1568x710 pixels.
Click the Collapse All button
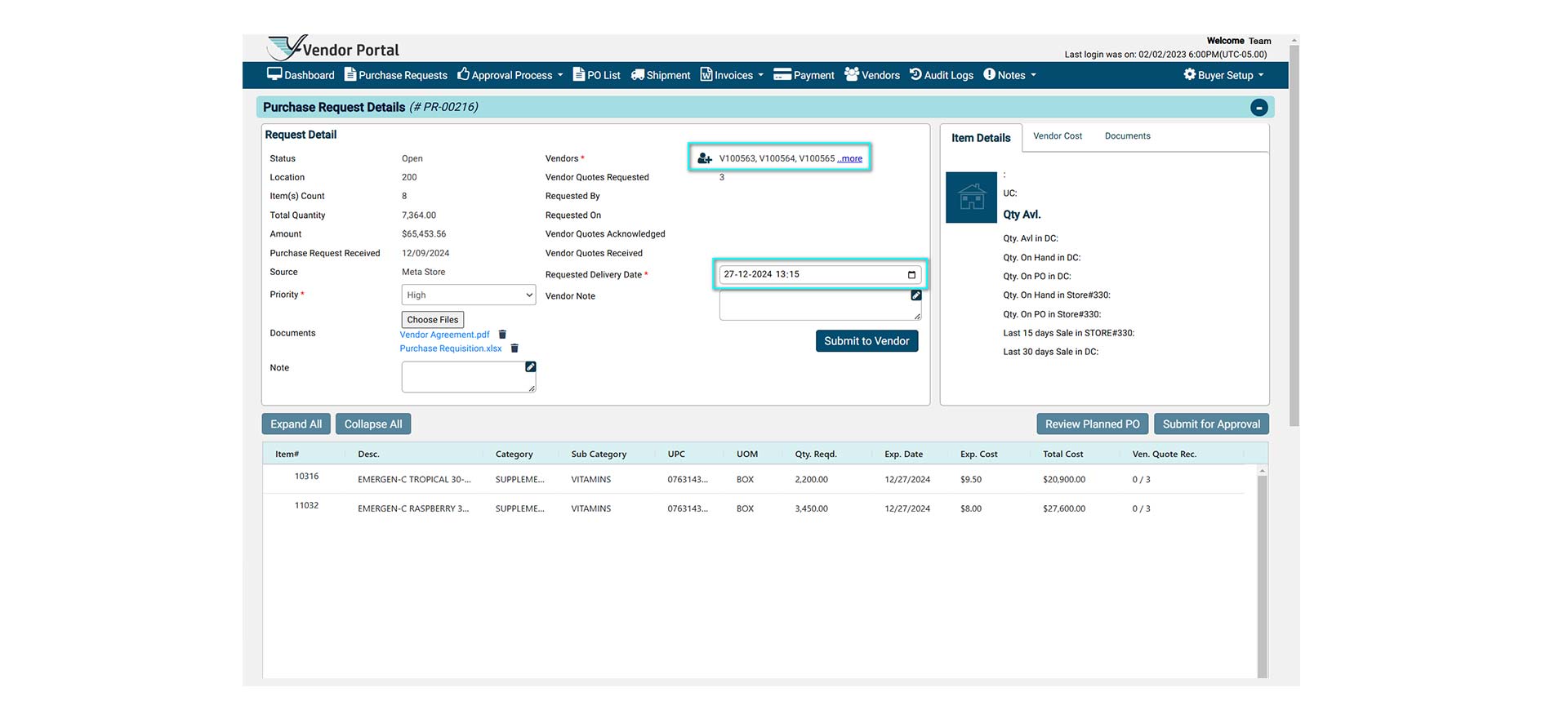(x=373, y=424)
